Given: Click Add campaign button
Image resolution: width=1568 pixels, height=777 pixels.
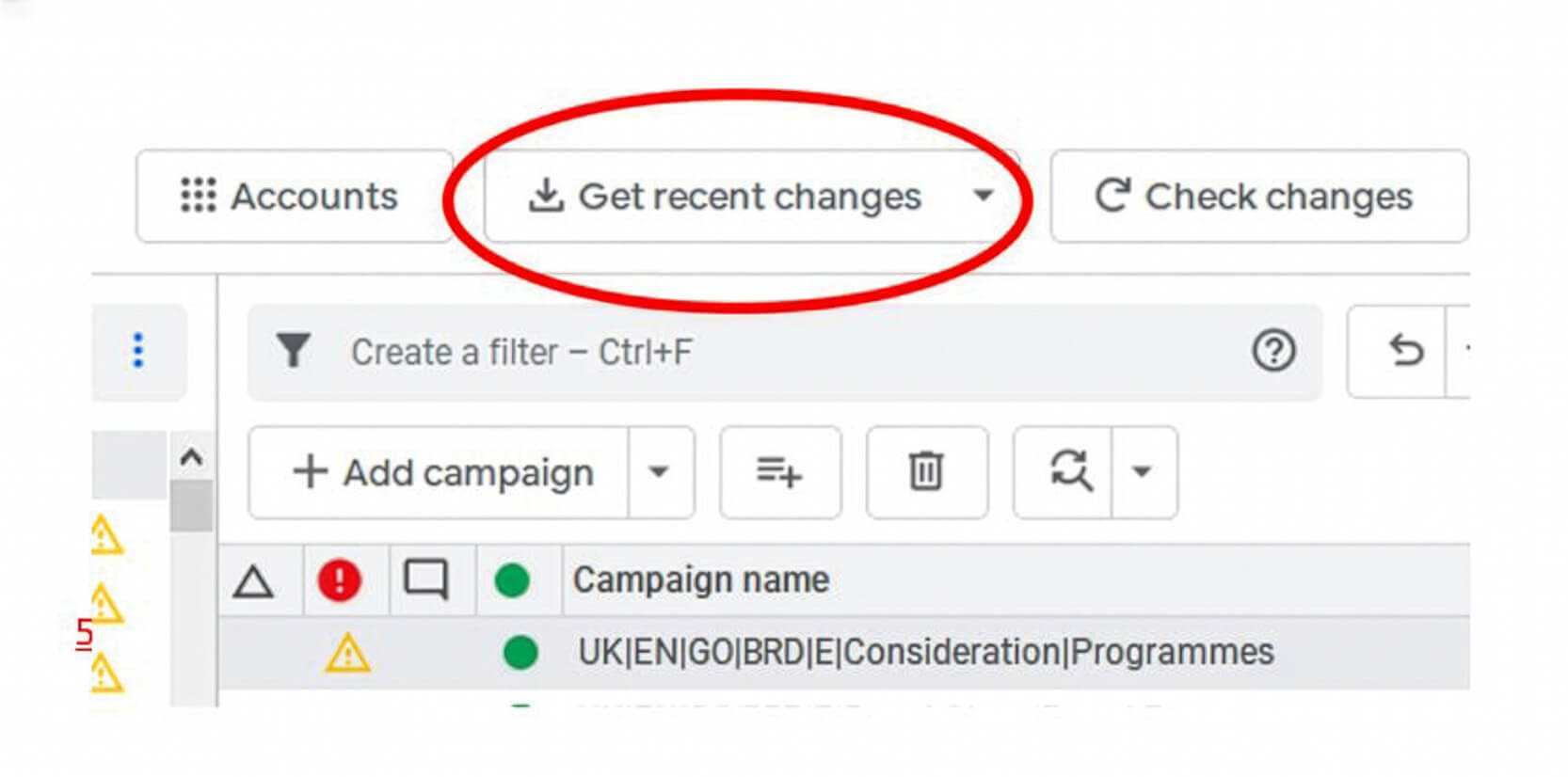Looking at the screenshot, I should 442,472.
